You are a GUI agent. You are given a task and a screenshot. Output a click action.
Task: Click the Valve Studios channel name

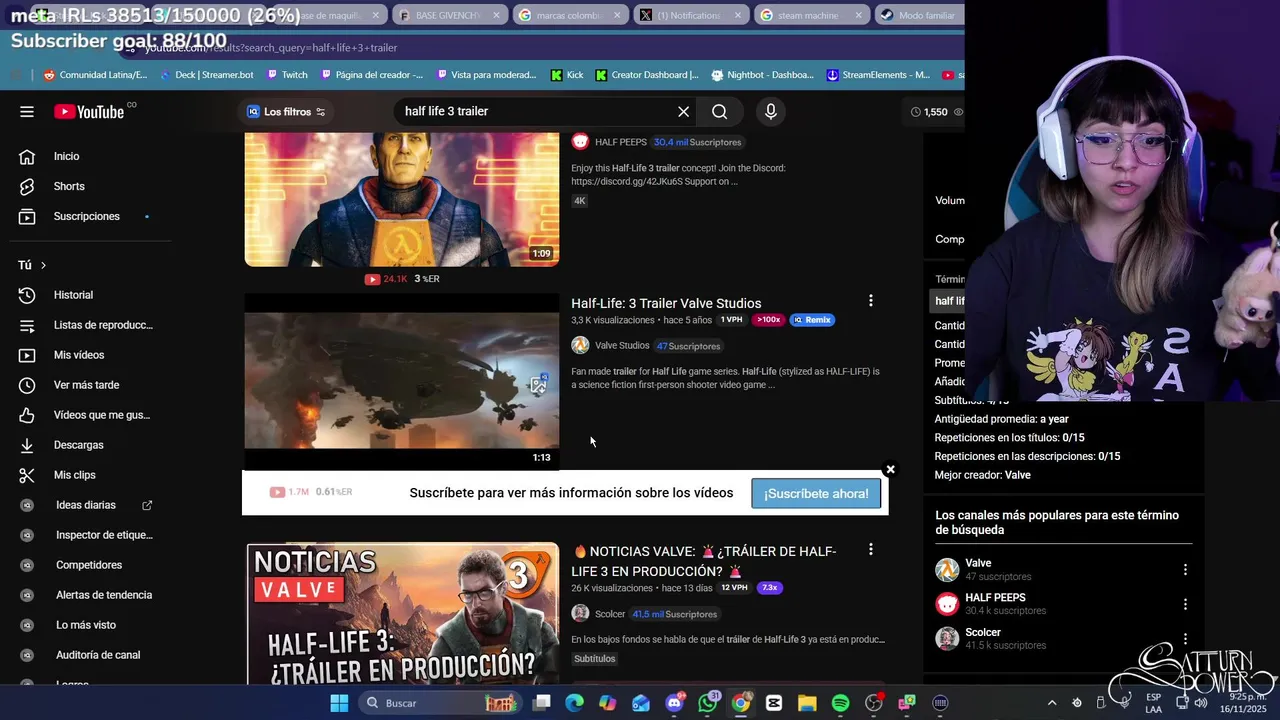[622, 346]
